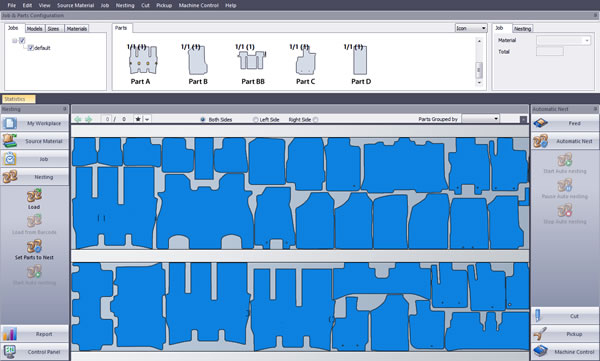The height and width of the screenshot is (361, 600).
Task: Open the Edit menu
Action: click(x=27, y=5)
